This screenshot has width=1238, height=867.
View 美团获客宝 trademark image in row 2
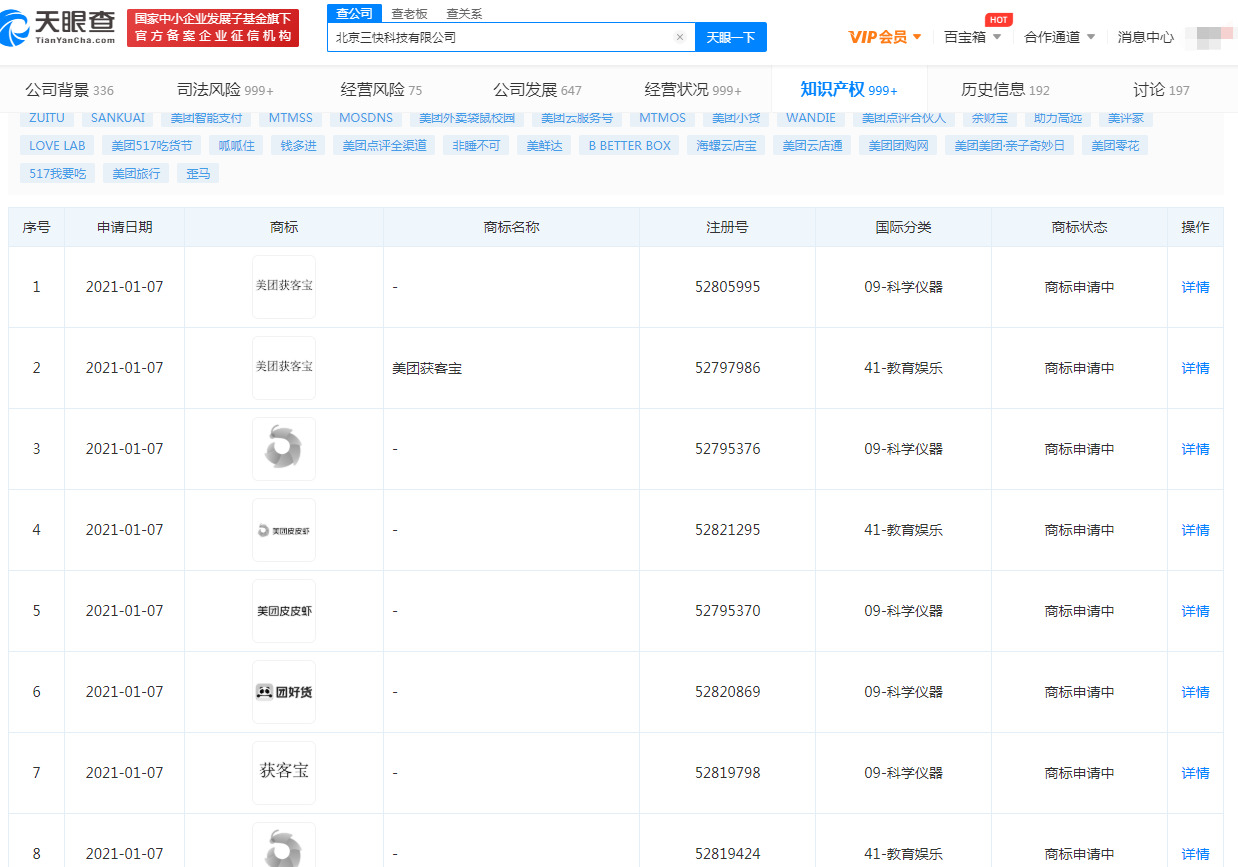(x=284, y=368)
